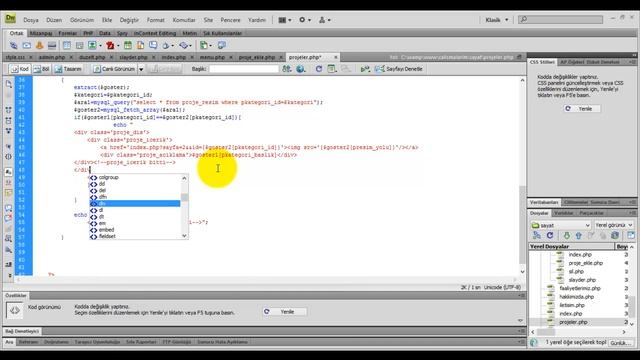Screen dimensions: 640x360
Task: Click the W3C validation icon
Action: click(x=365, y=69)
